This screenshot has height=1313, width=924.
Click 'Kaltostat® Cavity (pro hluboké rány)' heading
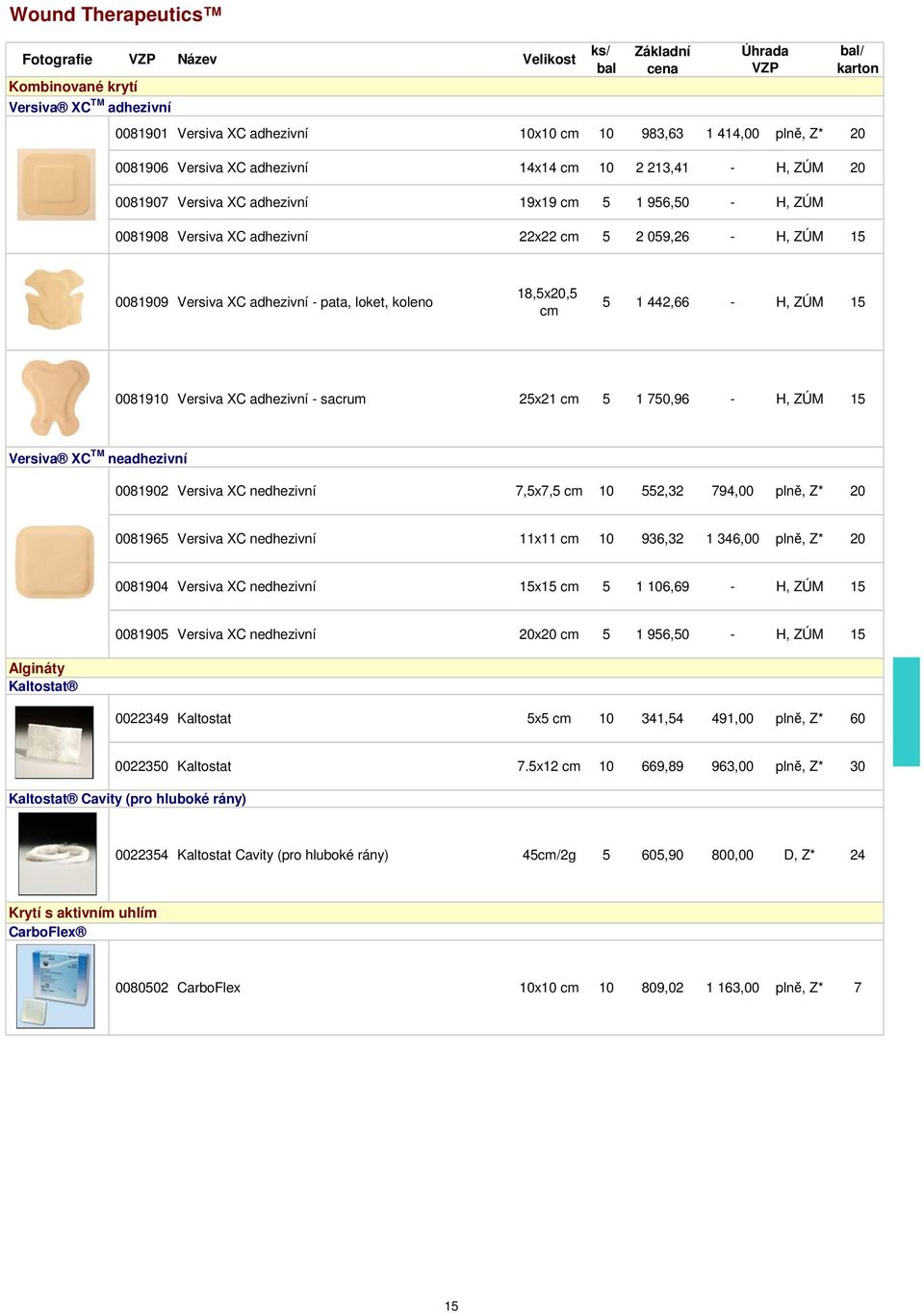tap(127, 799)
